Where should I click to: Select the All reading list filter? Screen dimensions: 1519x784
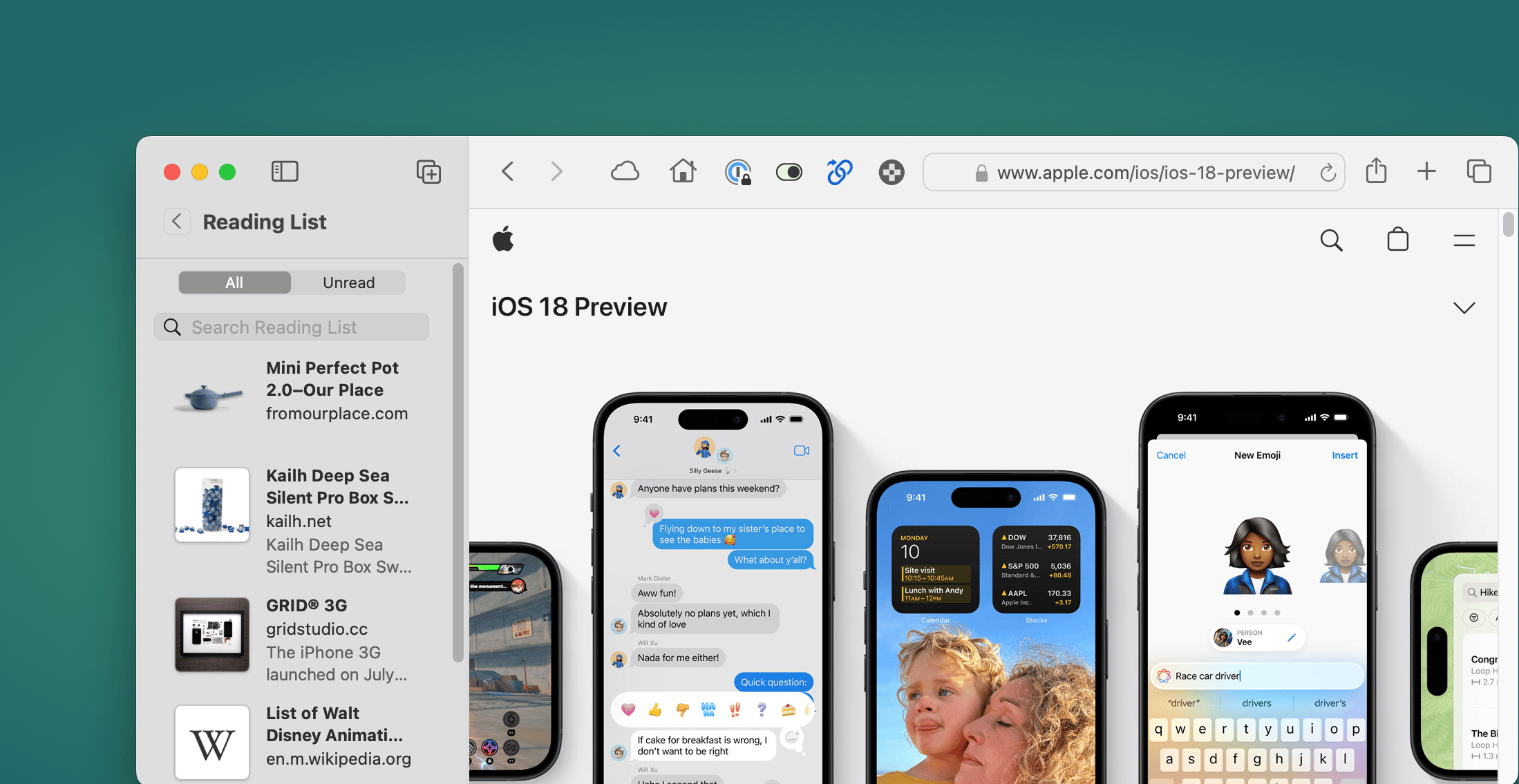234,283
